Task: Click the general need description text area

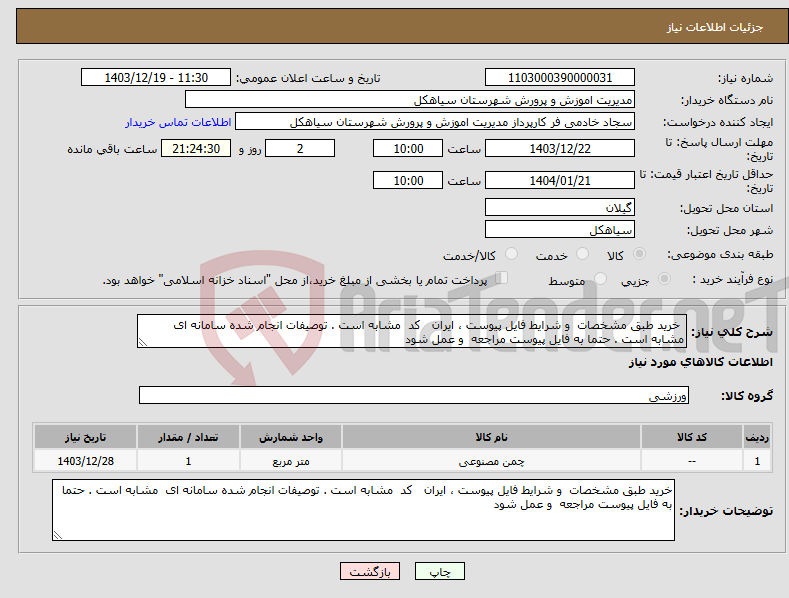Action: point(412,331)
